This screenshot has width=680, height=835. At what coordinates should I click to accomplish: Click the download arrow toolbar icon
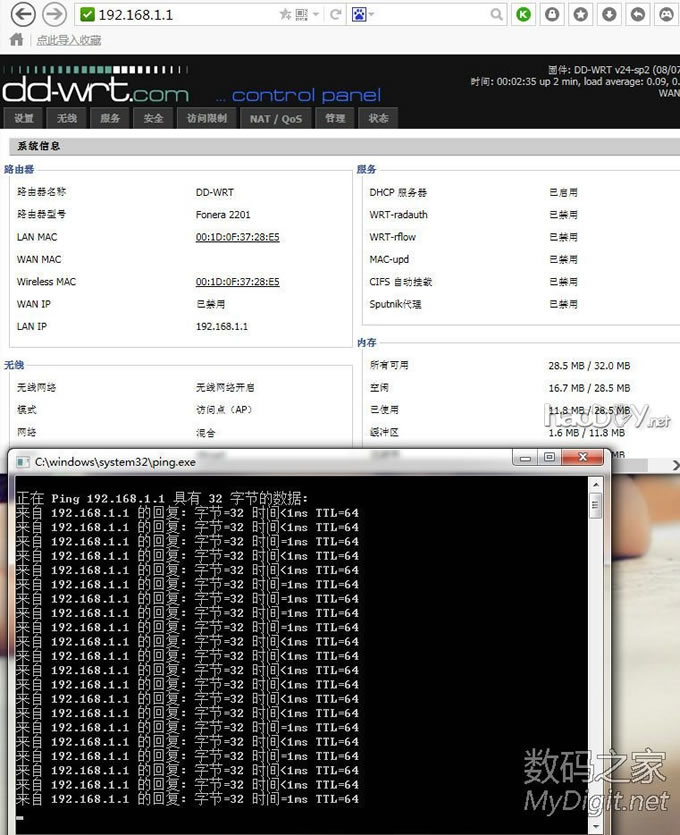coord(609,15)
